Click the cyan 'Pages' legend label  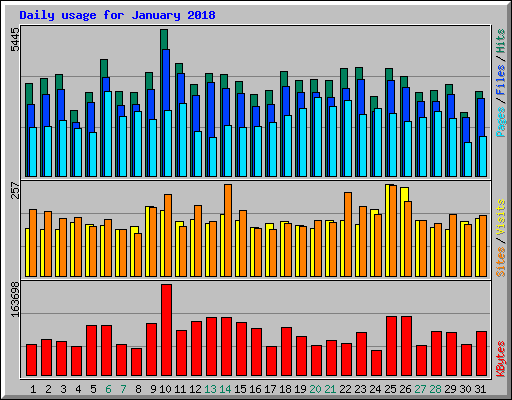[x=500, y=122]
